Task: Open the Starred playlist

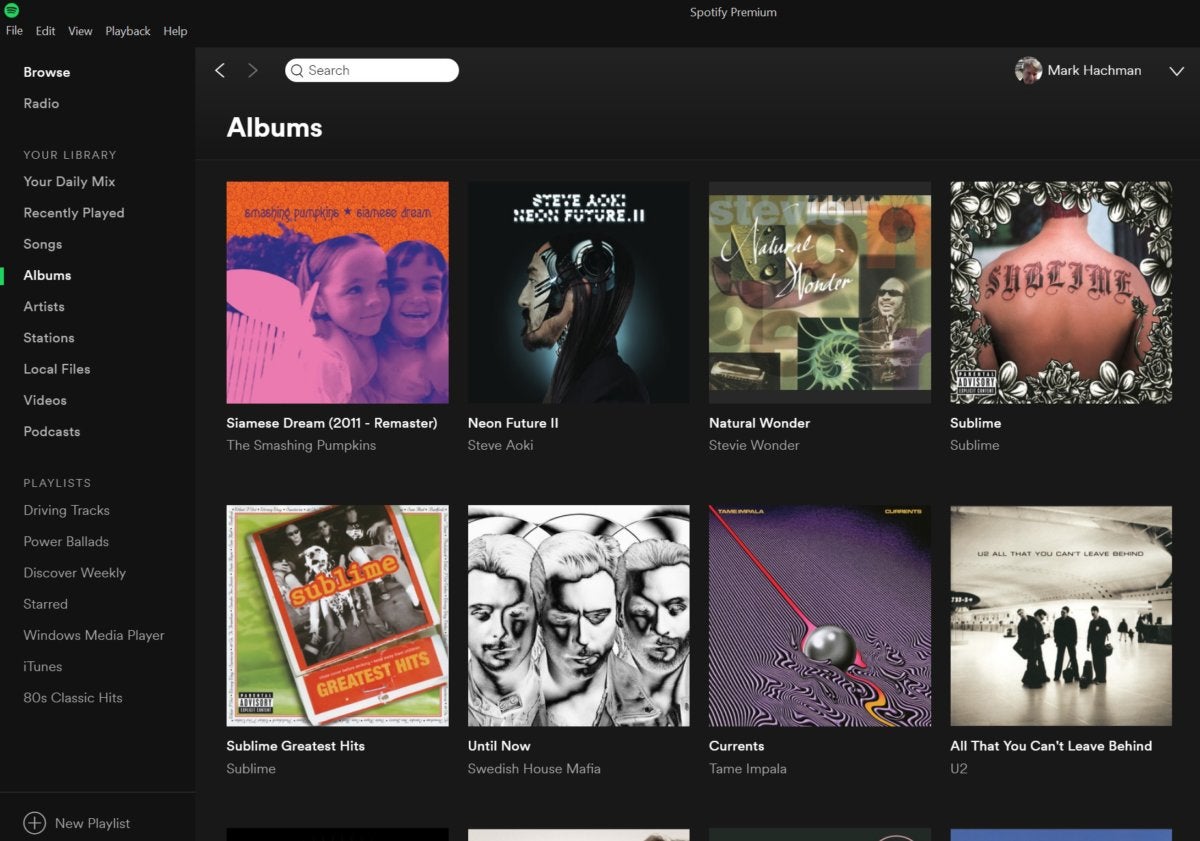Action: pyautogui.click(x=46, y=604)
